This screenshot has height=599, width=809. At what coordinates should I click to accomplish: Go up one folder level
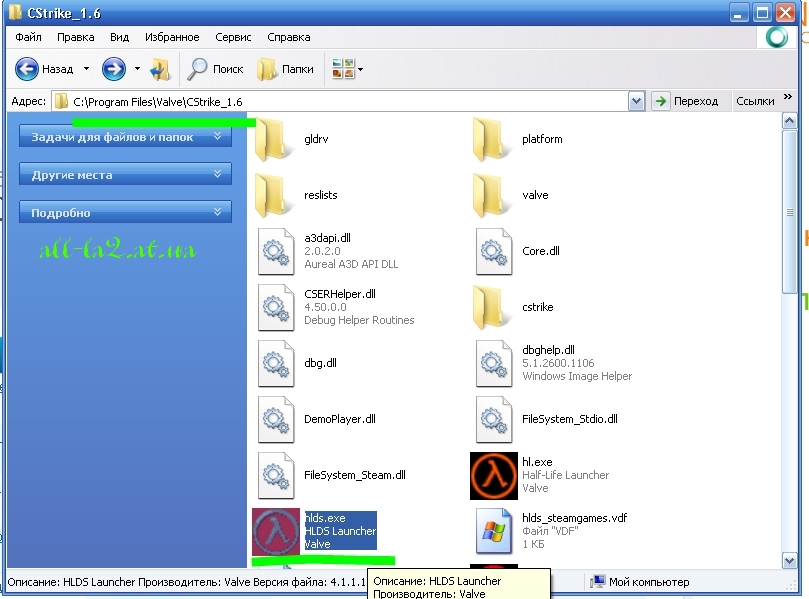(160, 69)
